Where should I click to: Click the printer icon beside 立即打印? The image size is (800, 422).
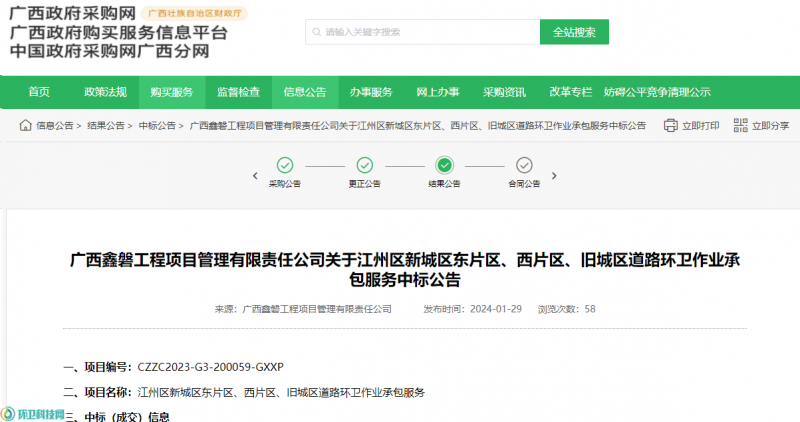click(670, 126)
